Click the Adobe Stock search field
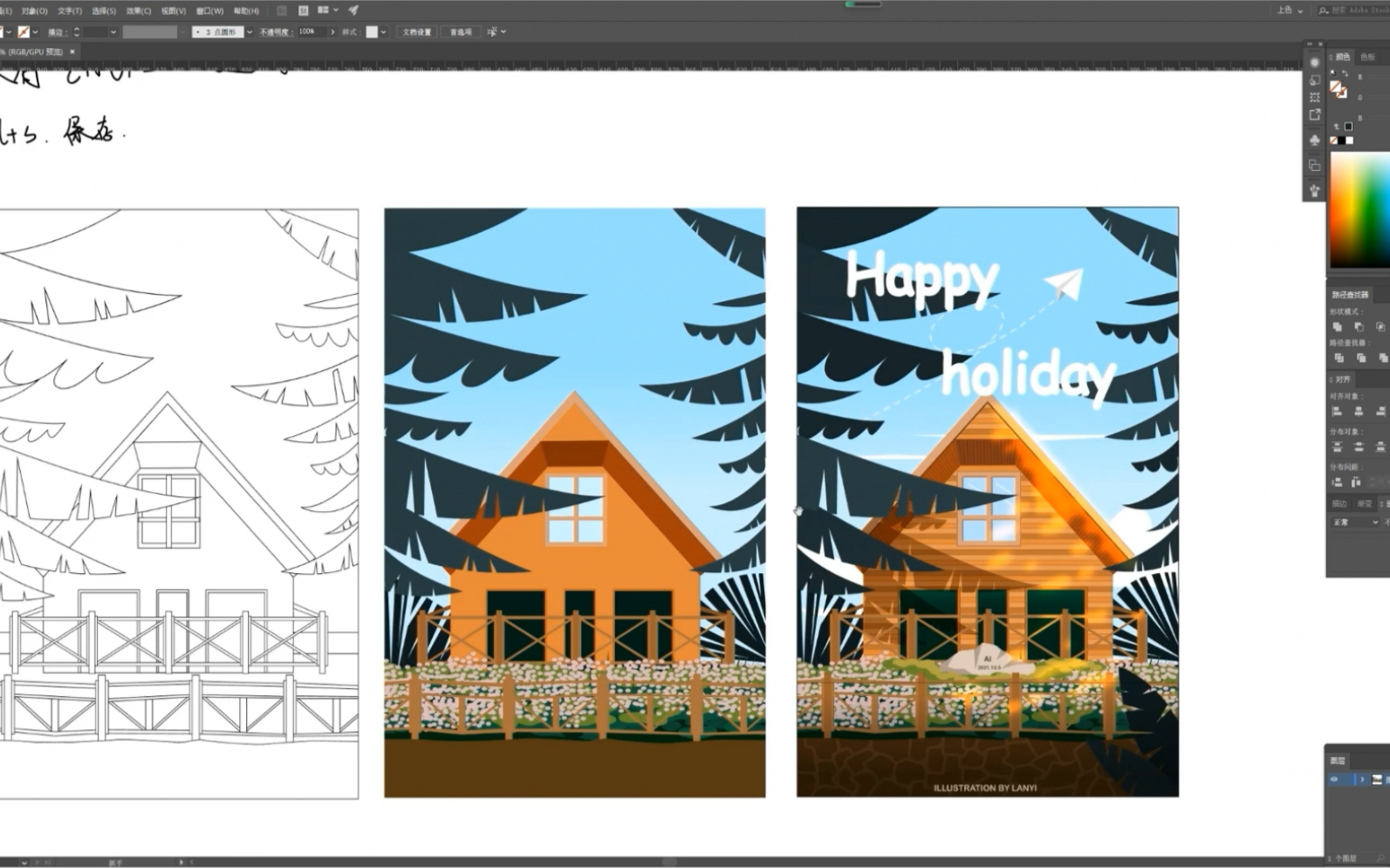The image size is (1390, 868). (1354, 10)
